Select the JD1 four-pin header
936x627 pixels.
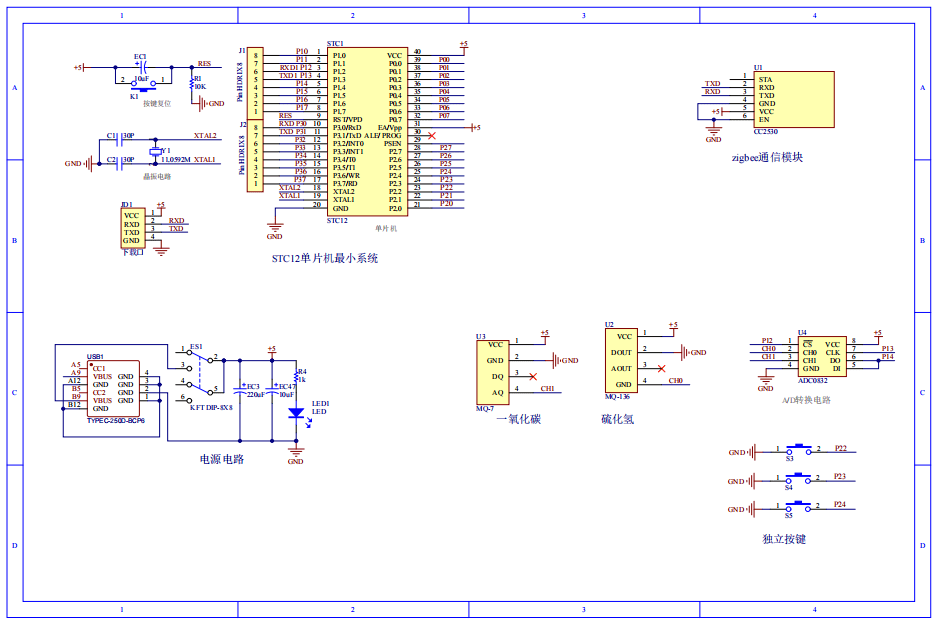(131, 228)
